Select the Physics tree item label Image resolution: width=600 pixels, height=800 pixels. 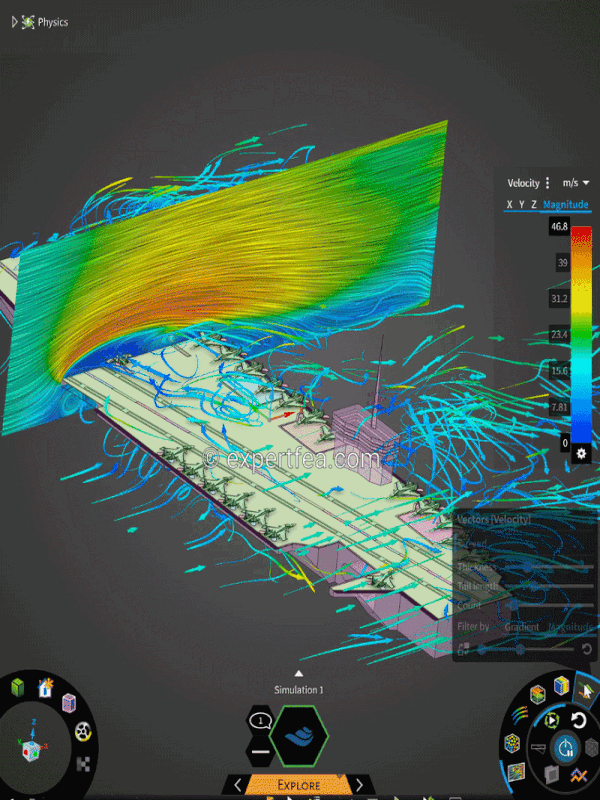(x=53, y=22)
